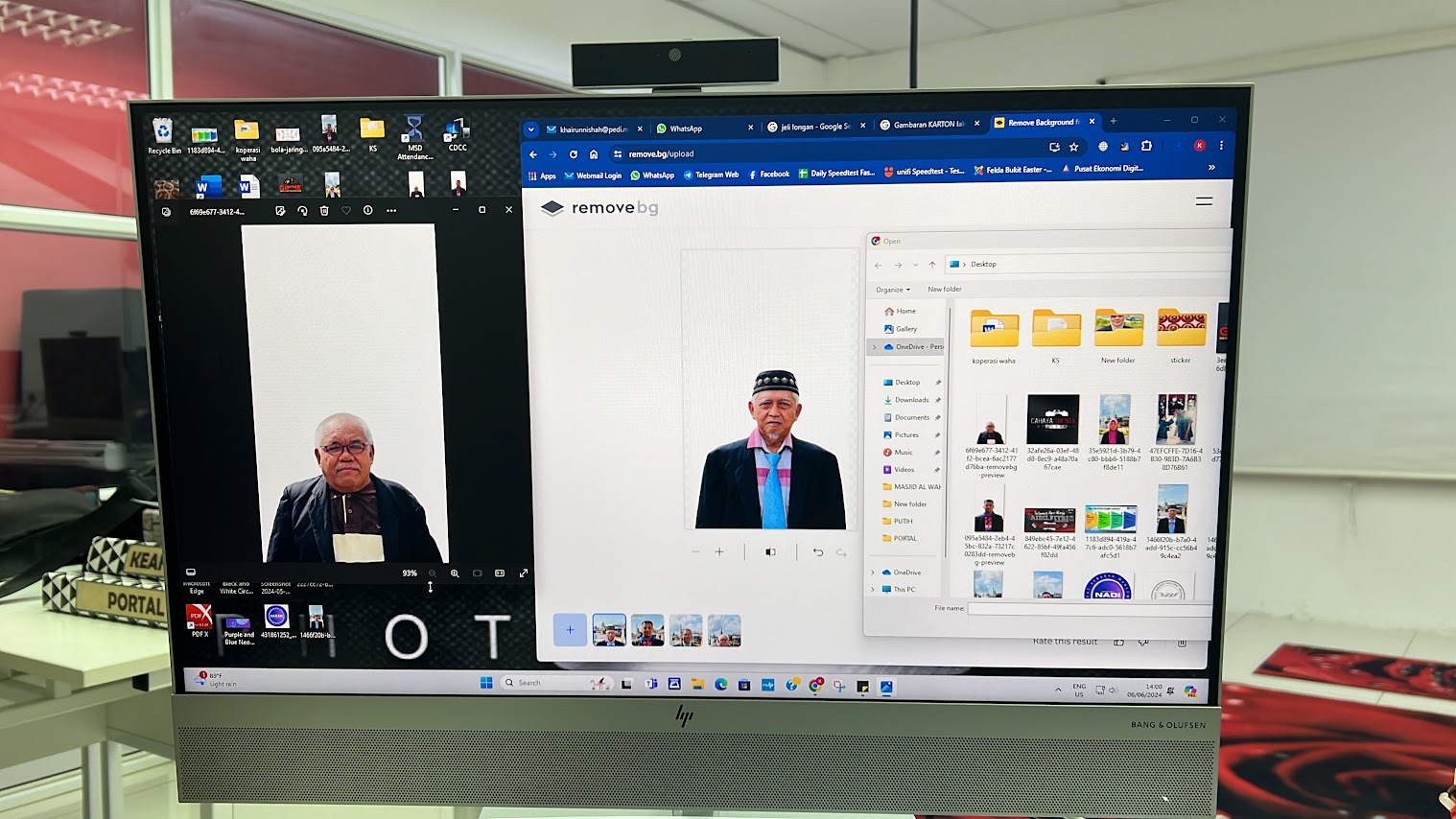Click the File name input field
Screen dimensions: 1456x819
(x=1090, y=608)
